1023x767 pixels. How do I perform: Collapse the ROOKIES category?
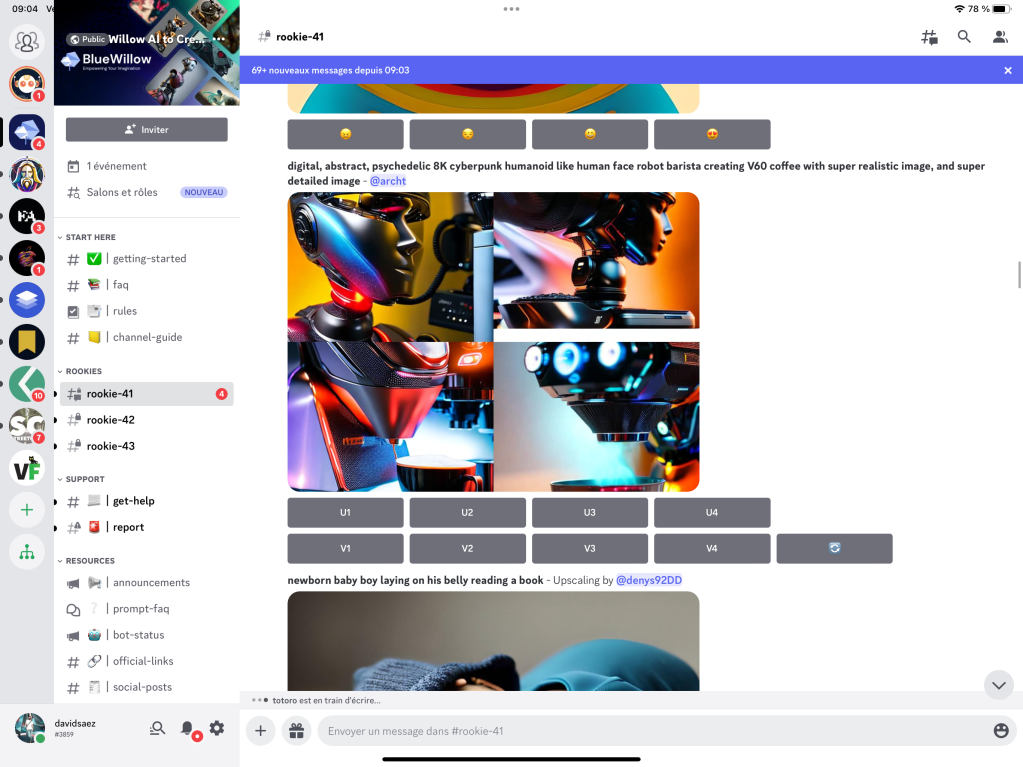click(x=84, y=371)
